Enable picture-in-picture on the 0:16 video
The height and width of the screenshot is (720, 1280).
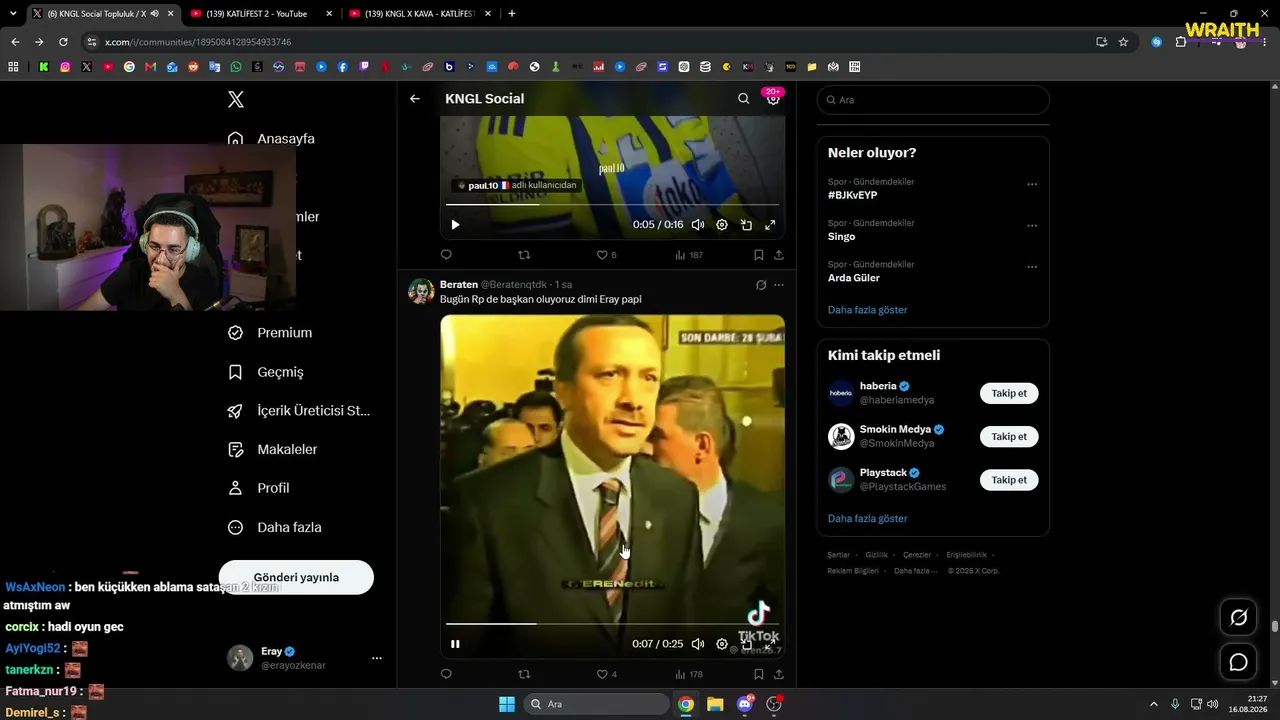746,225
